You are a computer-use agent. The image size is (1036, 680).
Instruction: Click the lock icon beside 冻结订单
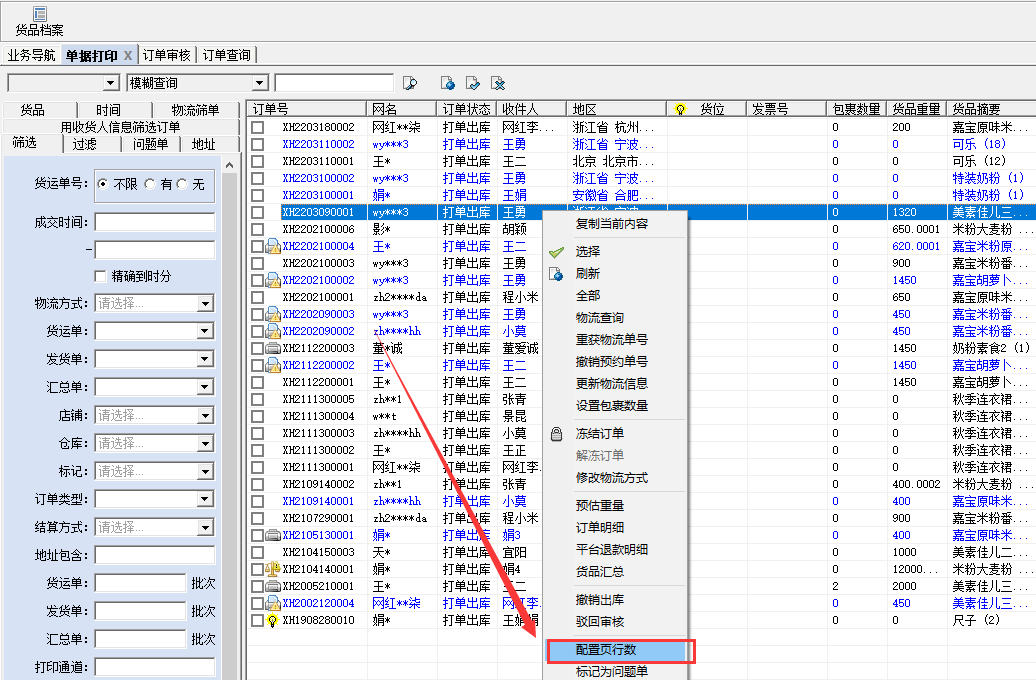pos(556,434)
